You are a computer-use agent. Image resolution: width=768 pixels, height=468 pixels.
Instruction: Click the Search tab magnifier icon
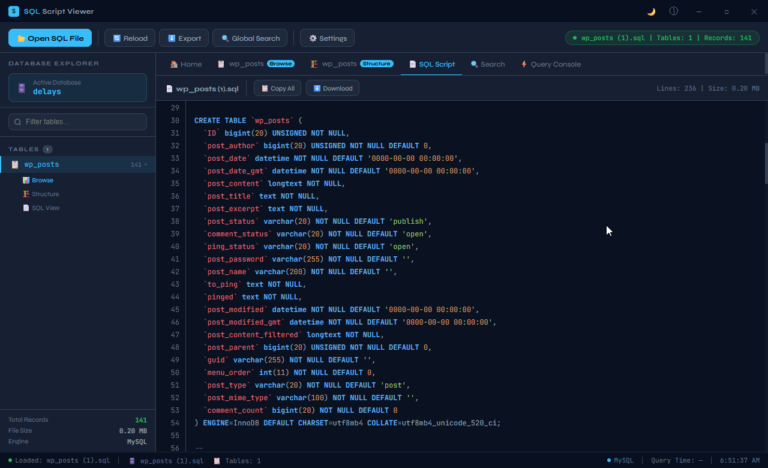pos(474,64)
